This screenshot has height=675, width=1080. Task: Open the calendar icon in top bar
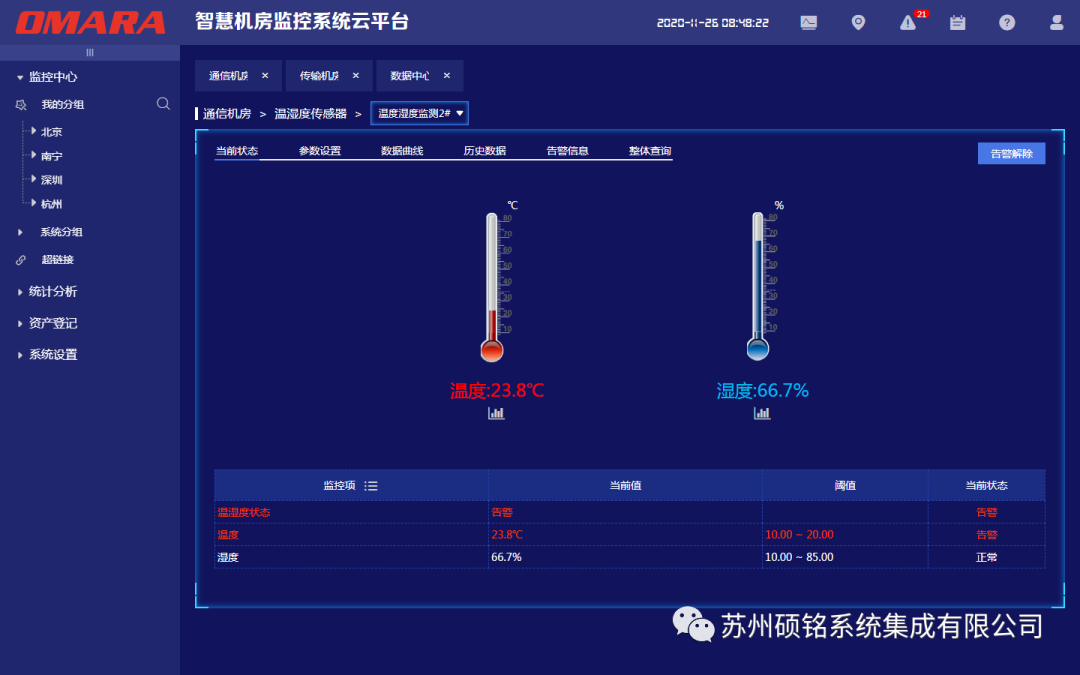(x=957, y=22)
